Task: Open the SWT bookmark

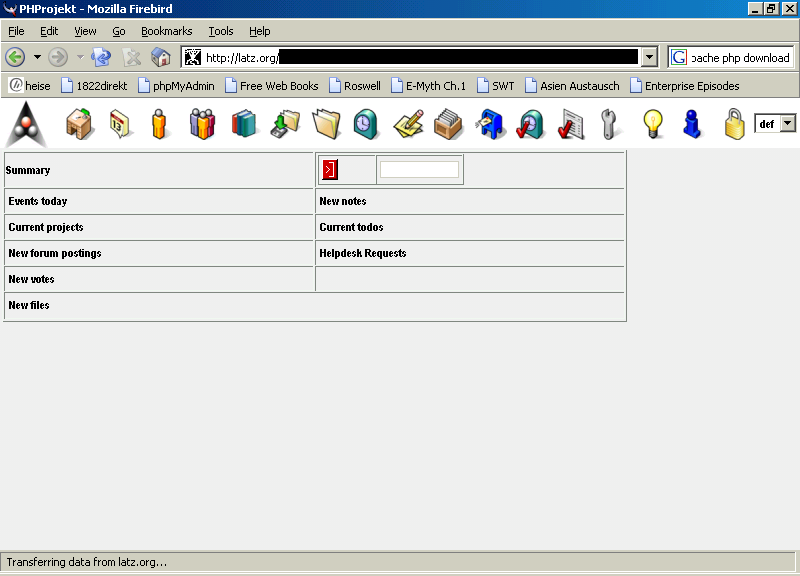Action: pyautogui.click(x=496, y=86)
